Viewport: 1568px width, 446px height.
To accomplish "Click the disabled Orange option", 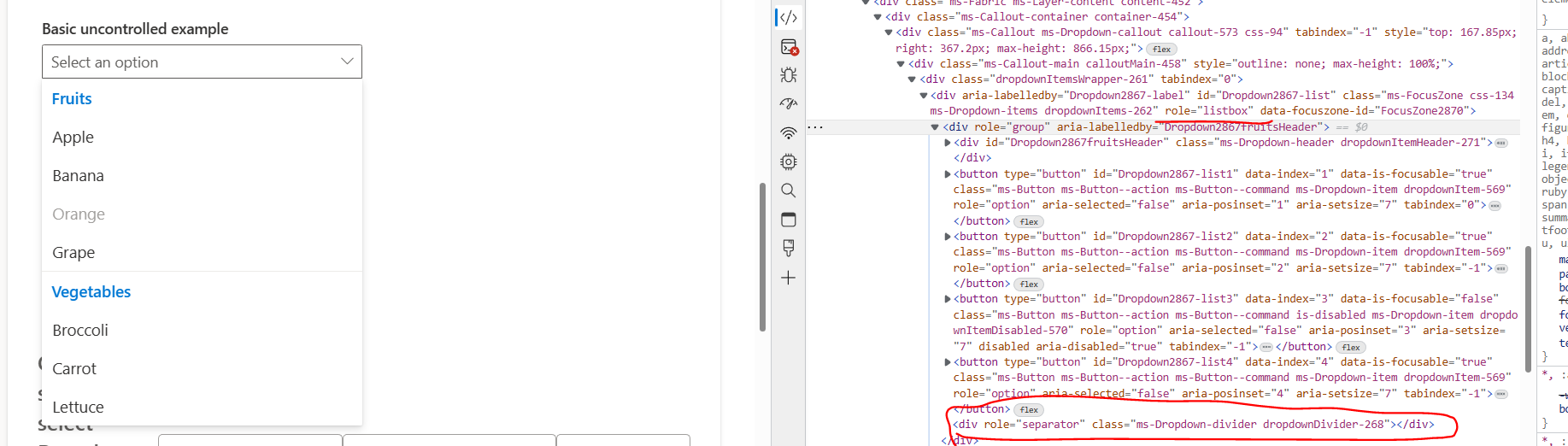I will point(203,214).
